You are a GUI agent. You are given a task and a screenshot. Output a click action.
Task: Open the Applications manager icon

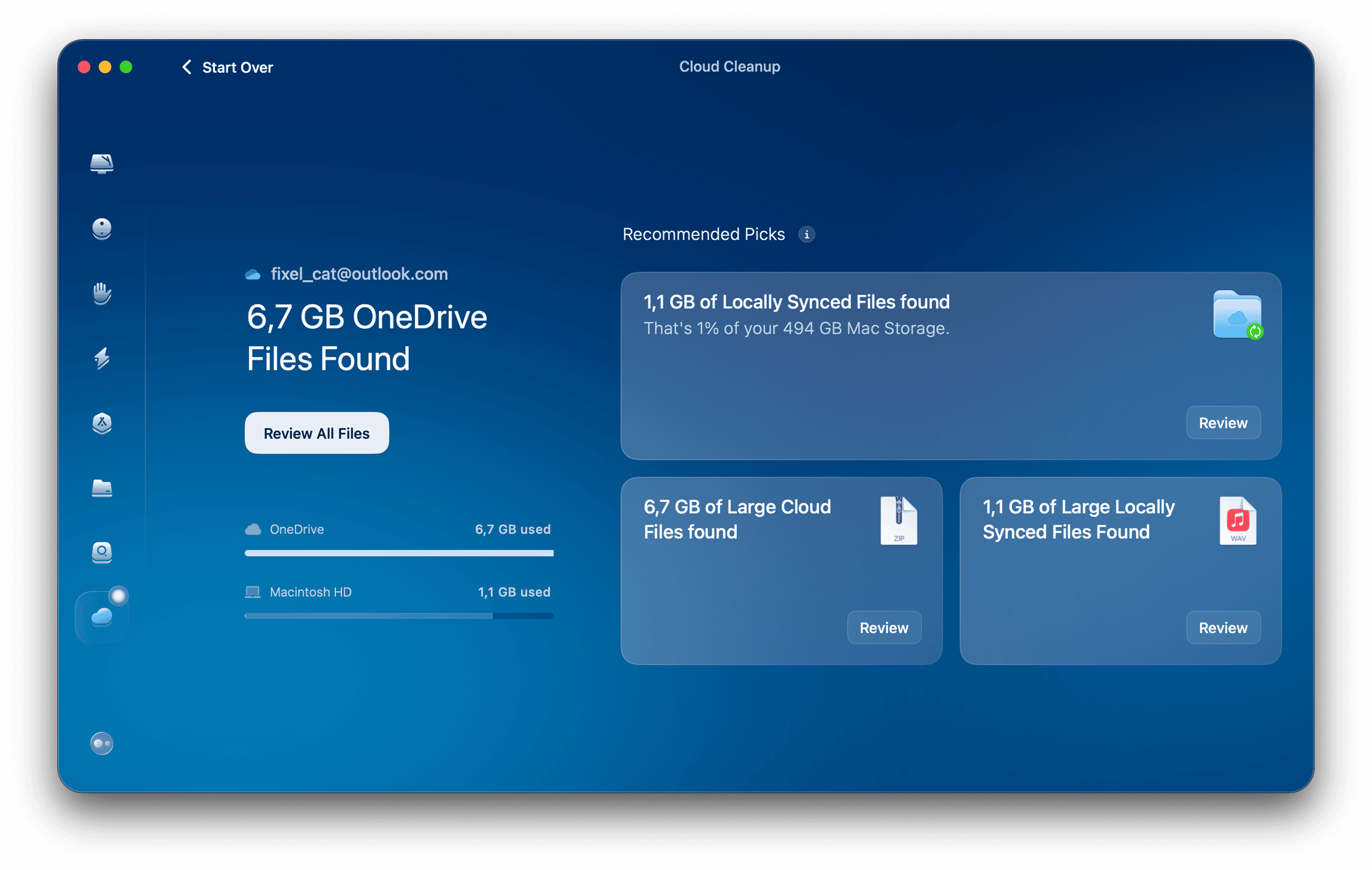(x=102, y=424)
